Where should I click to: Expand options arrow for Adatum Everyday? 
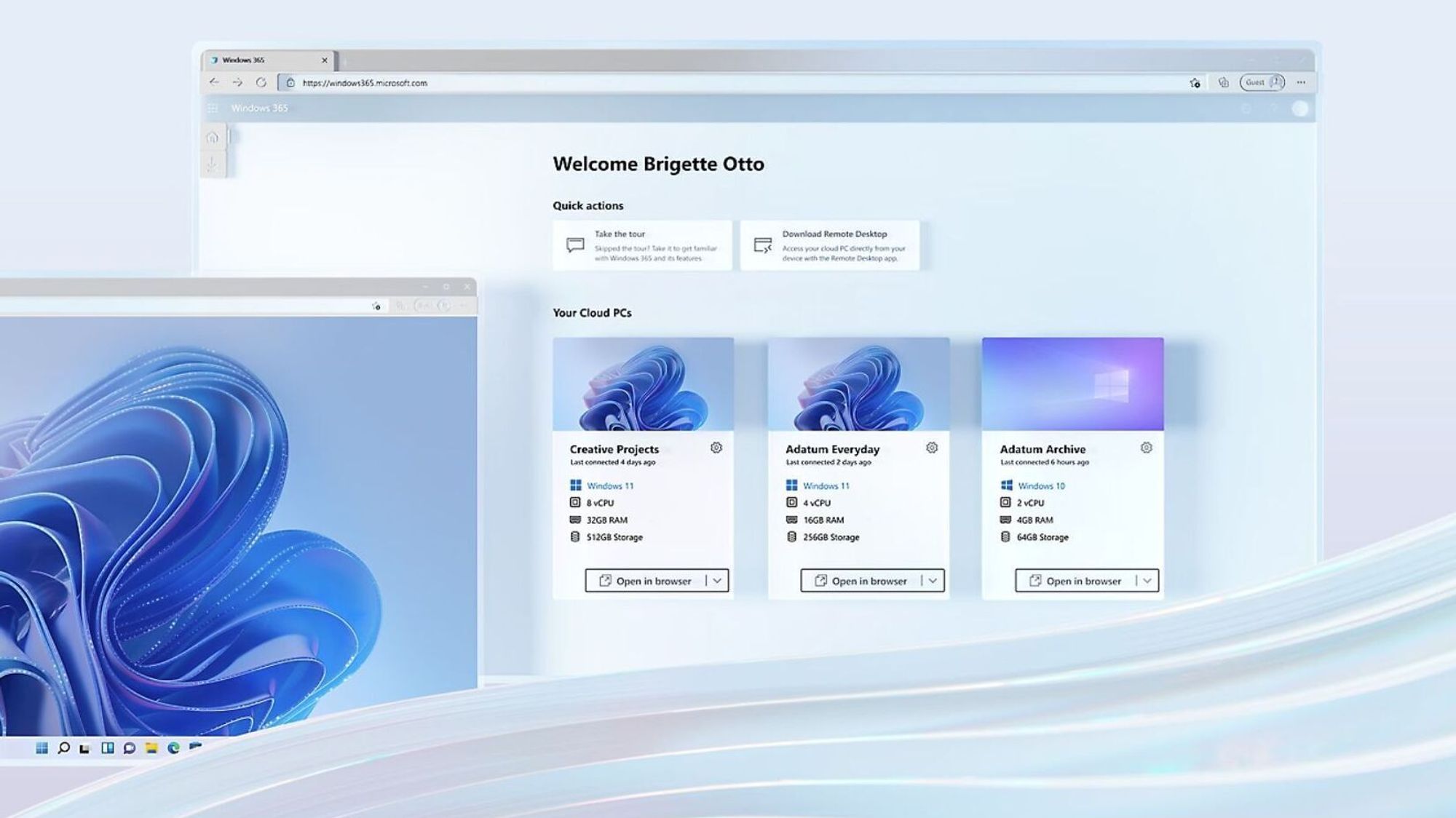click(x=933, y=581)
